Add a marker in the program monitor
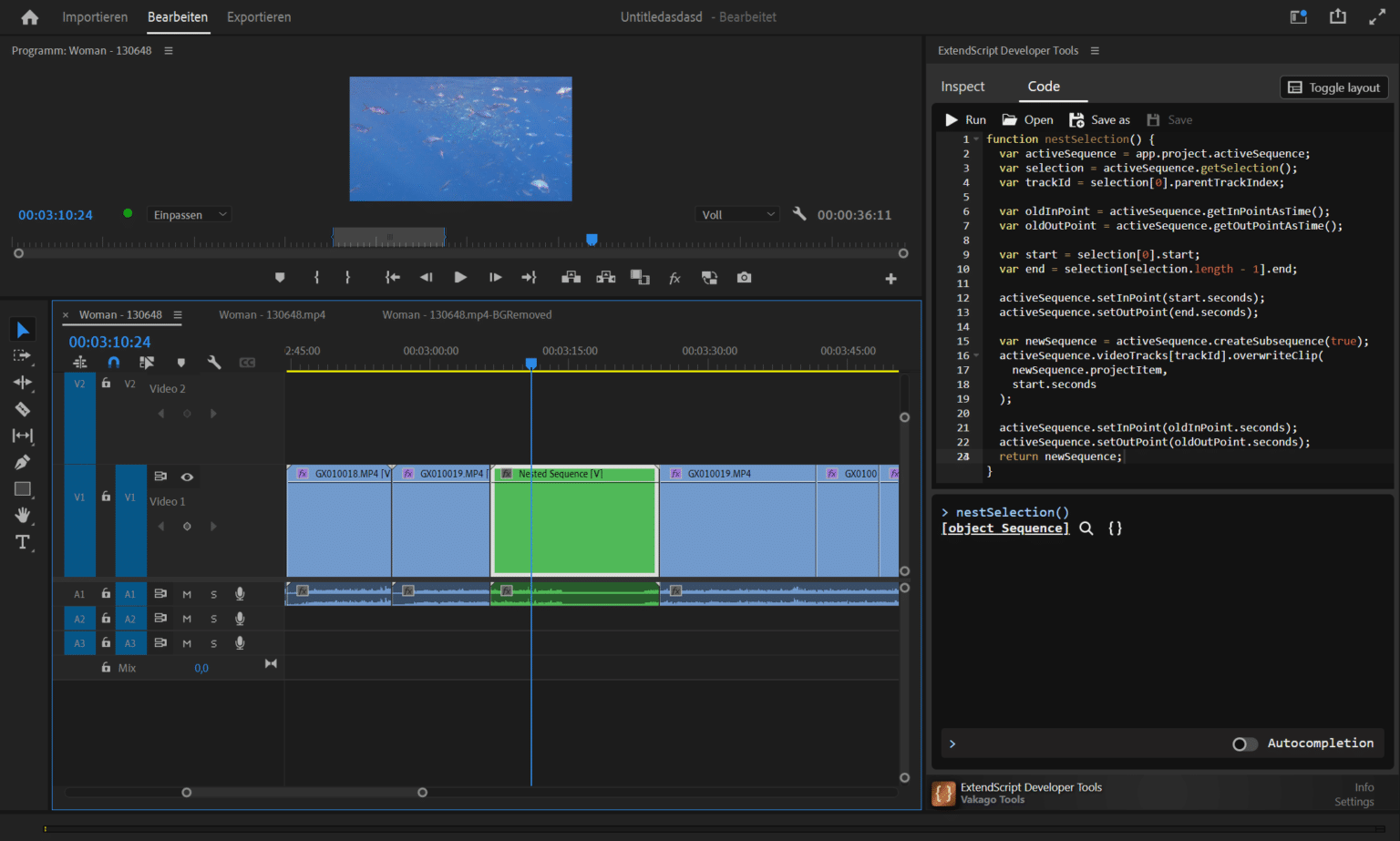The height and width of the screenshot is (841, 1400). (280, 278)
